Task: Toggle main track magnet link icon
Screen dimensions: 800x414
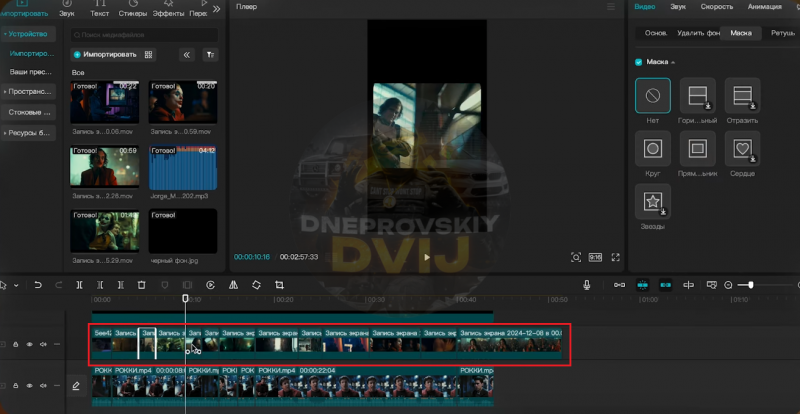Action: coord(619,285)
